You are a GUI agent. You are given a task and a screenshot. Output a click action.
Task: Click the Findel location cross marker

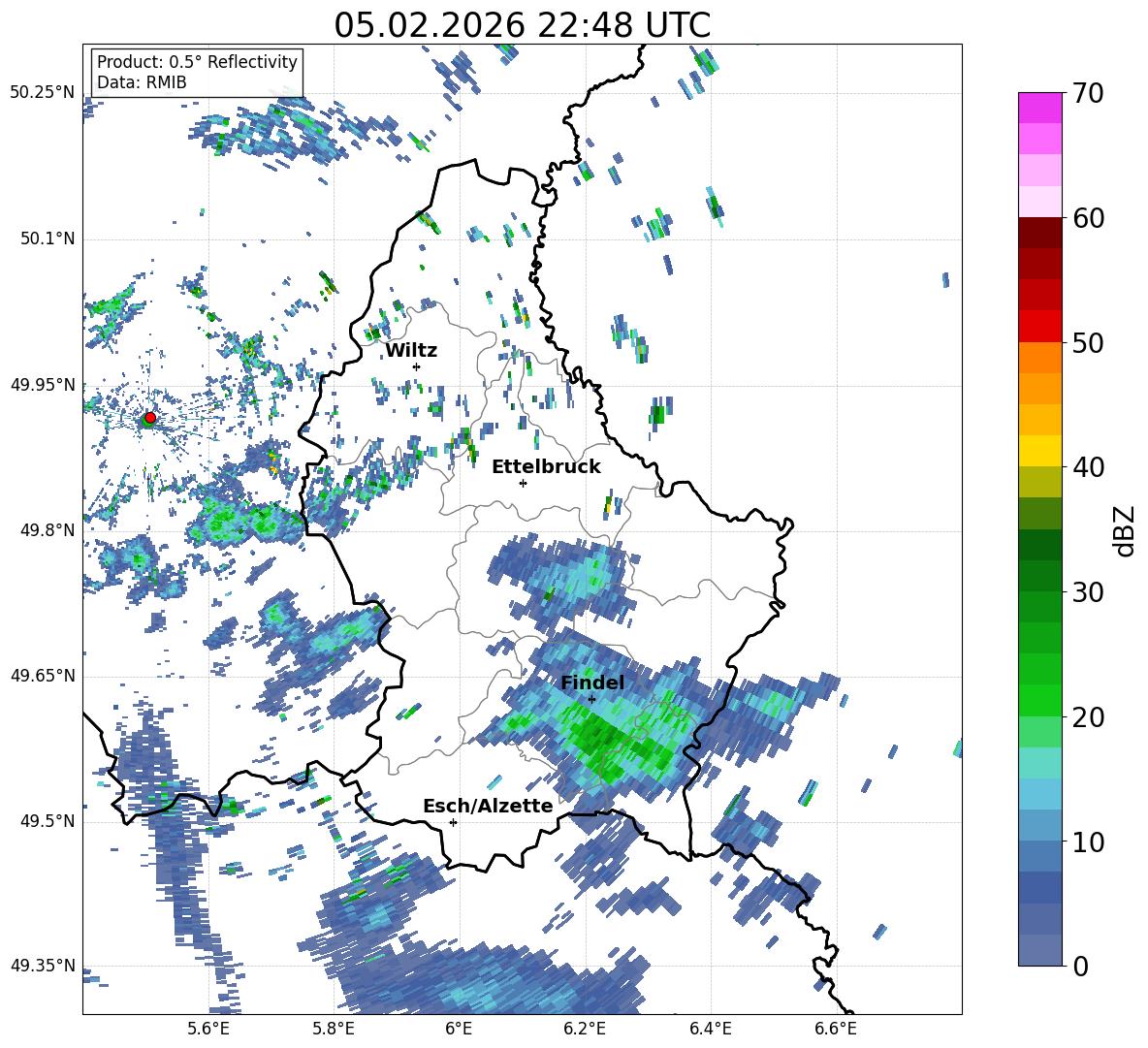click(591, 699)
